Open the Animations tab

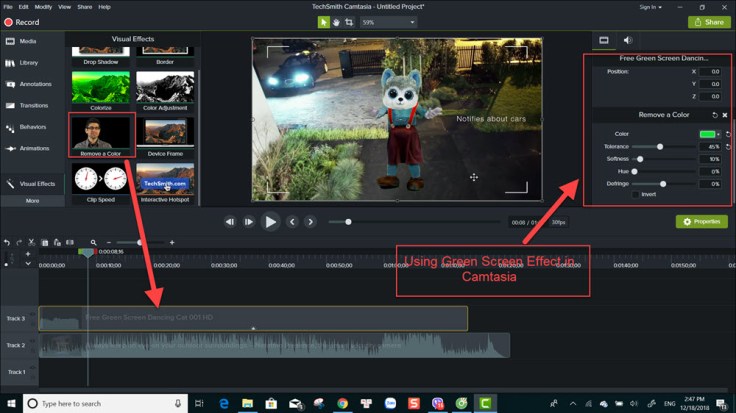[x=32, y=148]
